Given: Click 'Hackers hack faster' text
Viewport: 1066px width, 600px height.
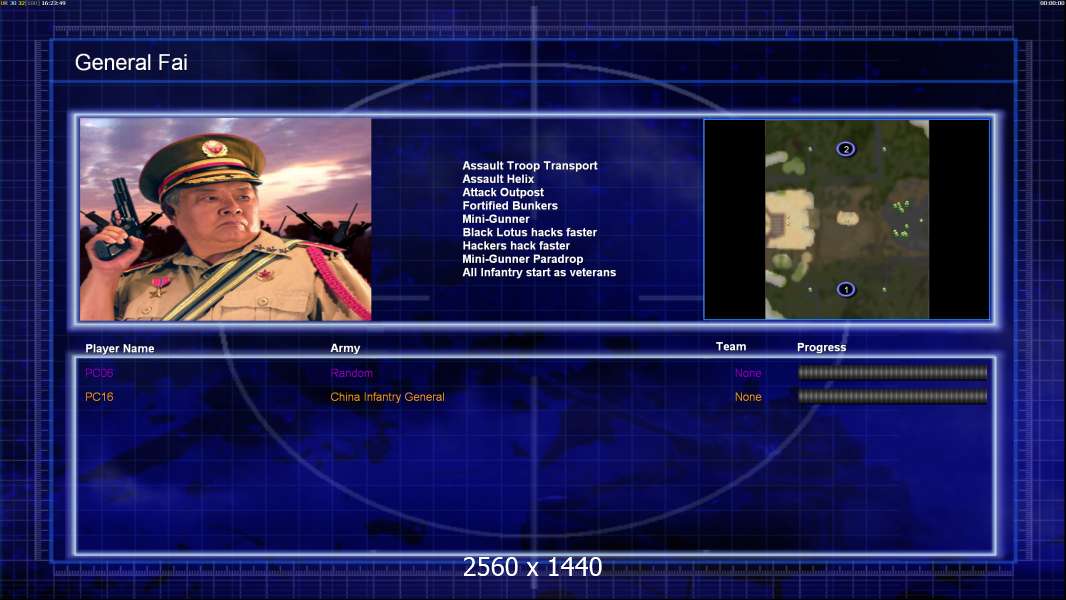Looking at the screenshot, I should click(515, 245).
